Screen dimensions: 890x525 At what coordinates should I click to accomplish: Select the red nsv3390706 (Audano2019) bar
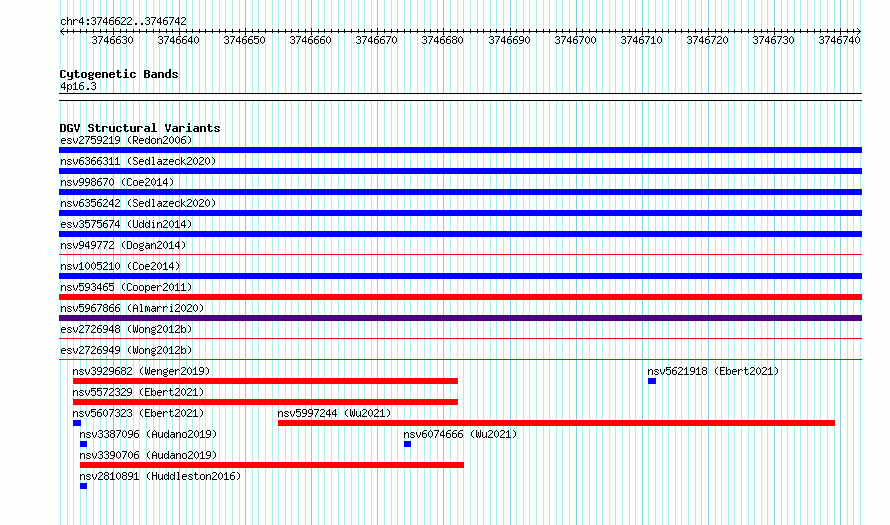coord(272,465)
